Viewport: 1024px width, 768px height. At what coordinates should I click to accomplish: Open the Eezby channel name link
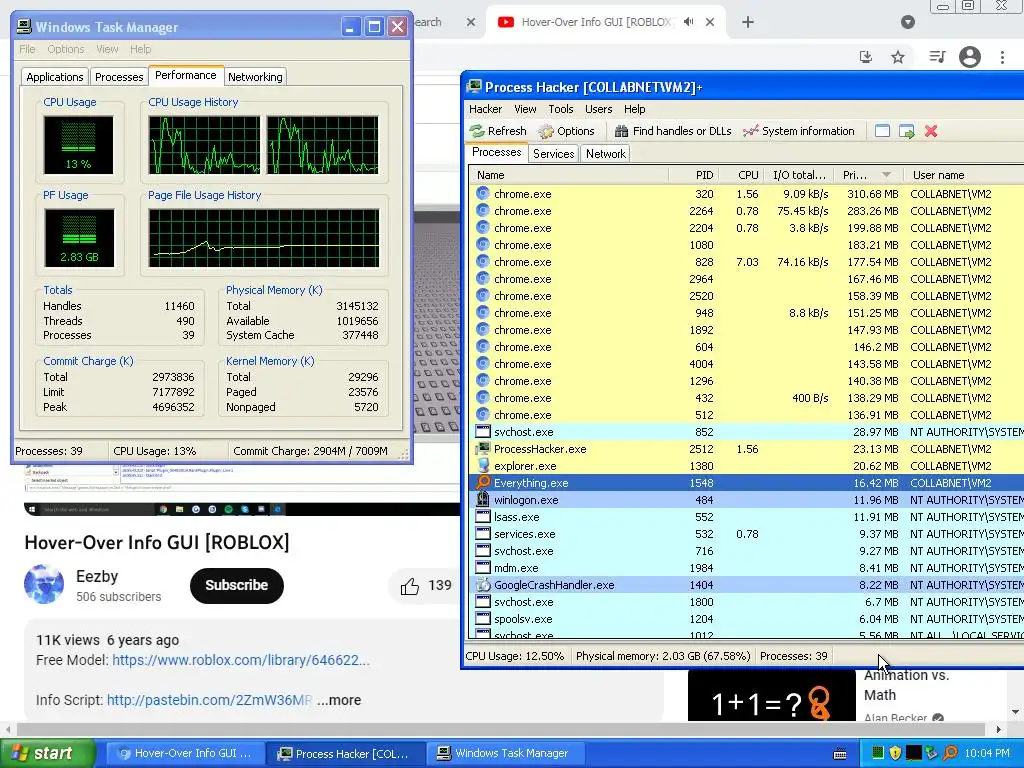click(97, 577)
